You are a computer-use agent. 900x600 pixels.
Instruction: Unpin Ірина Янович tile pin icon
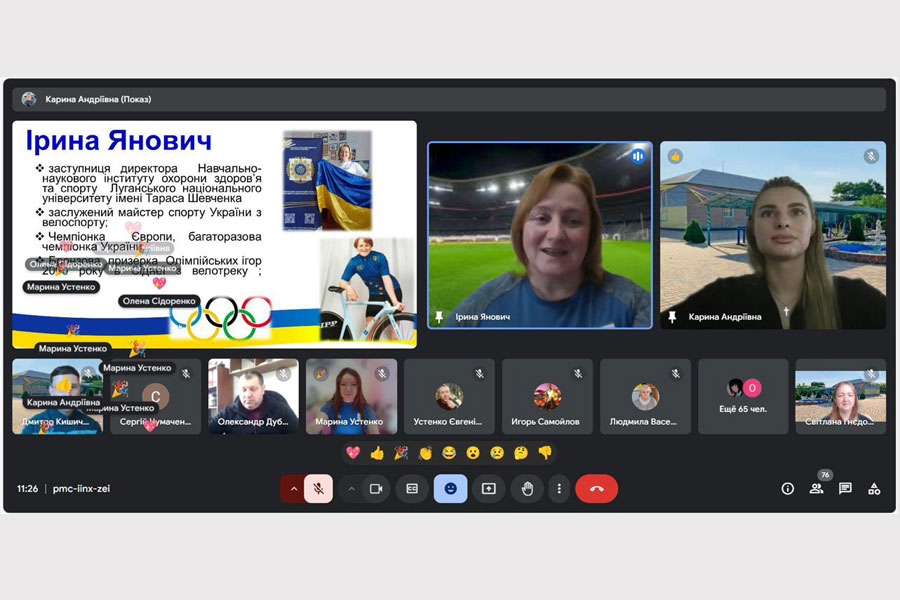[439, 317]
